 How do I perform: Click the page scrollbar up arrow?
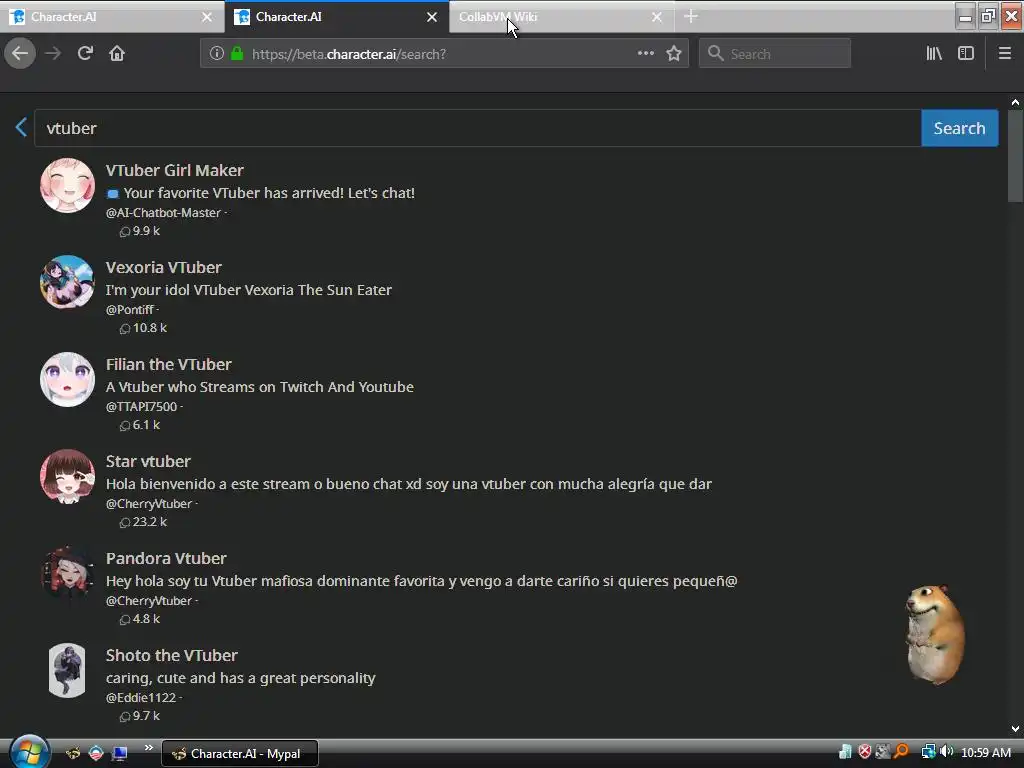(1015, 102)
